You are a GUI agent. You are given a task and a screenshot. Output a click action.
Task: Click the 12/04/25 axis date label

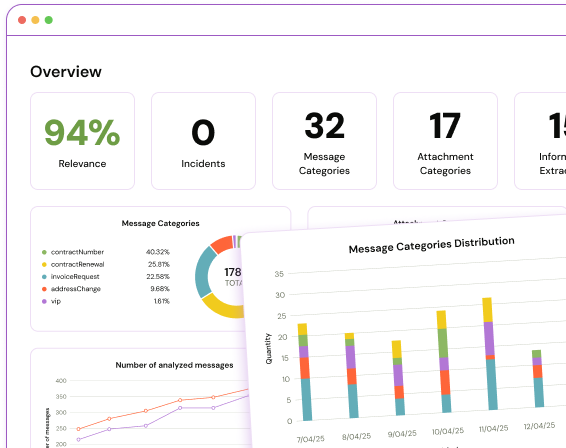(x=539, y=426)
